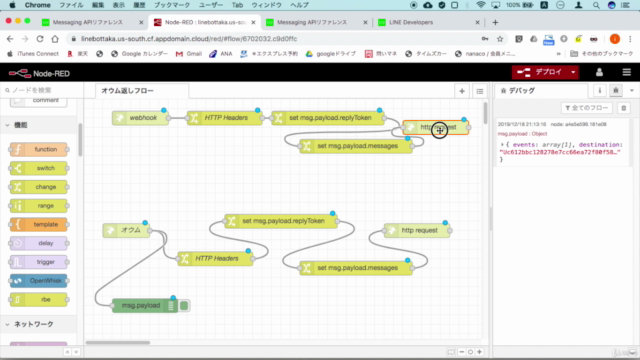Toggle the canvas navigator map icon
The height and width of the screenshot is (360, 640).
[451, 352]
